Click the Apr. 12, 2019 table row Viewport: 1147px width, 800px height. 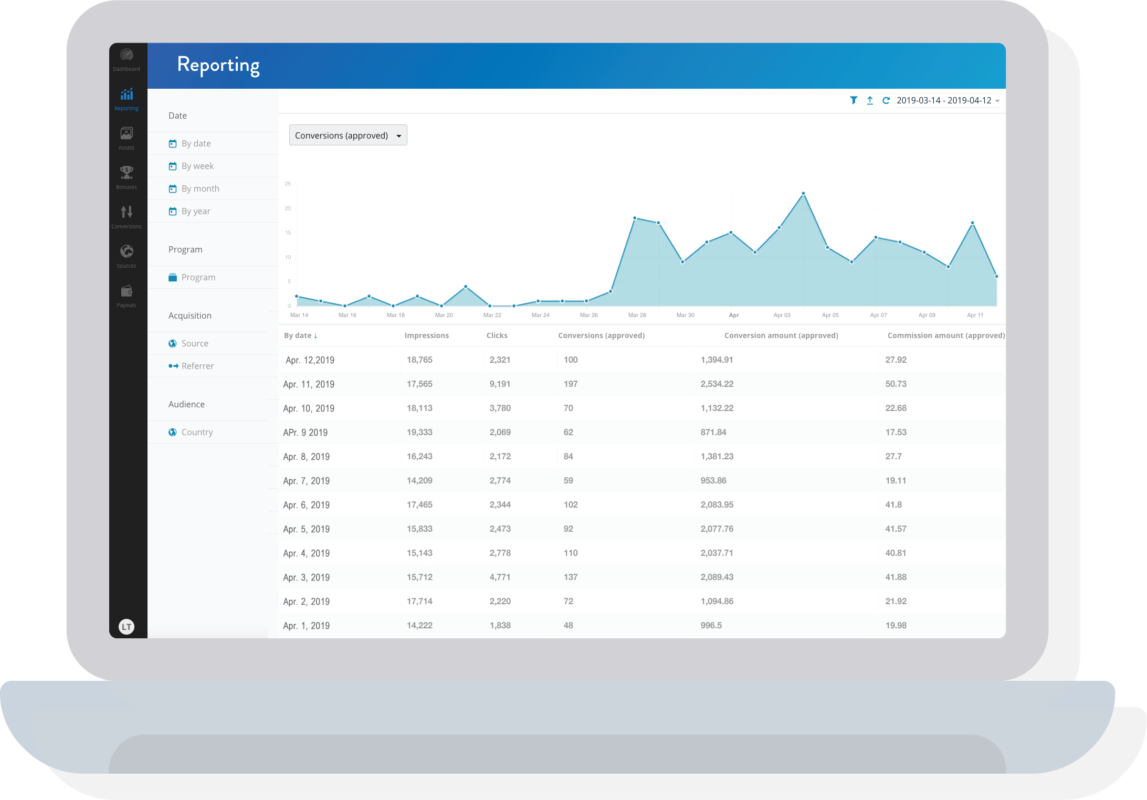[309, 360]
